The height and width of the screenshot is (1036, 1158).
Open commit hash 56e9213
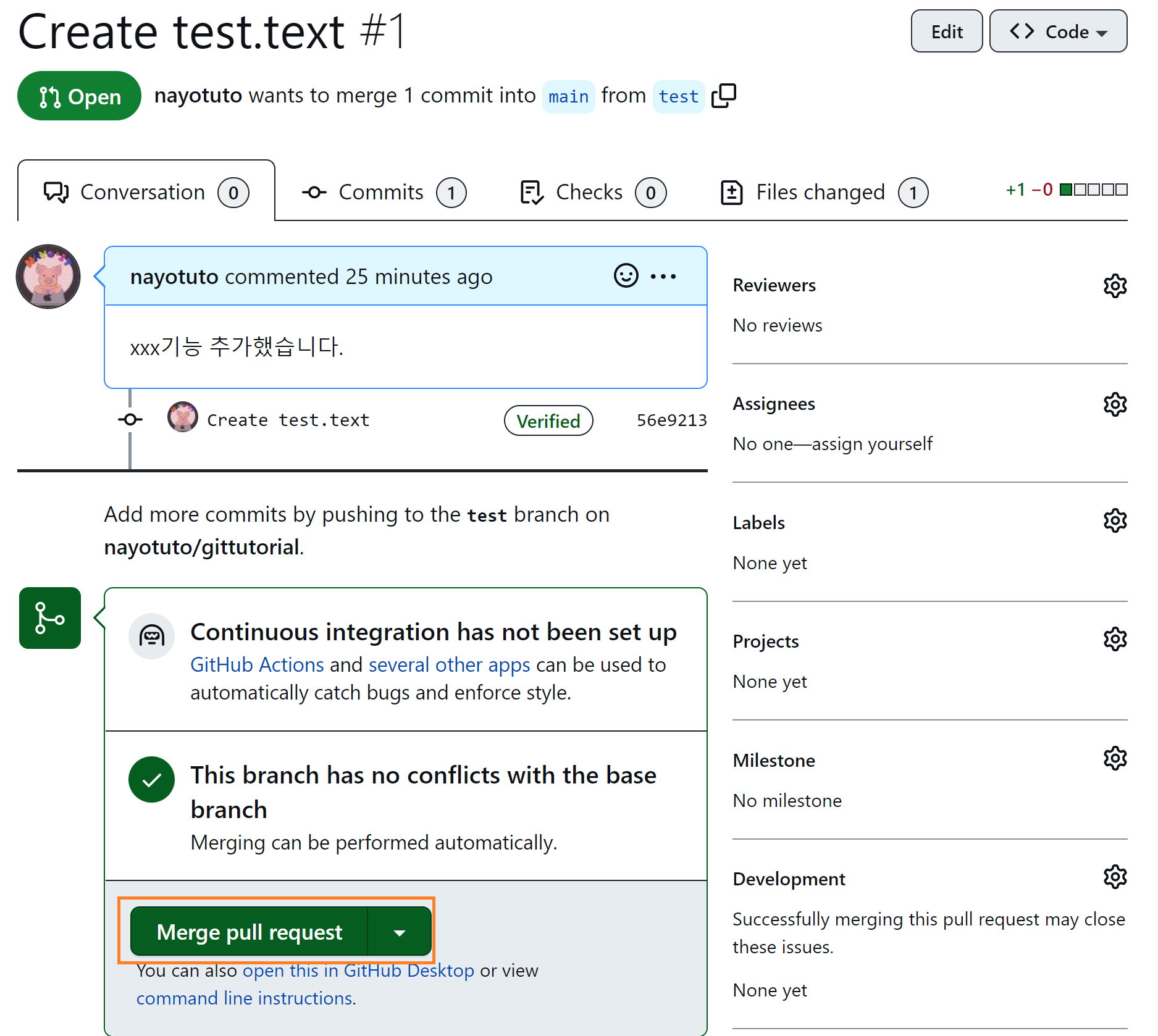671,420
